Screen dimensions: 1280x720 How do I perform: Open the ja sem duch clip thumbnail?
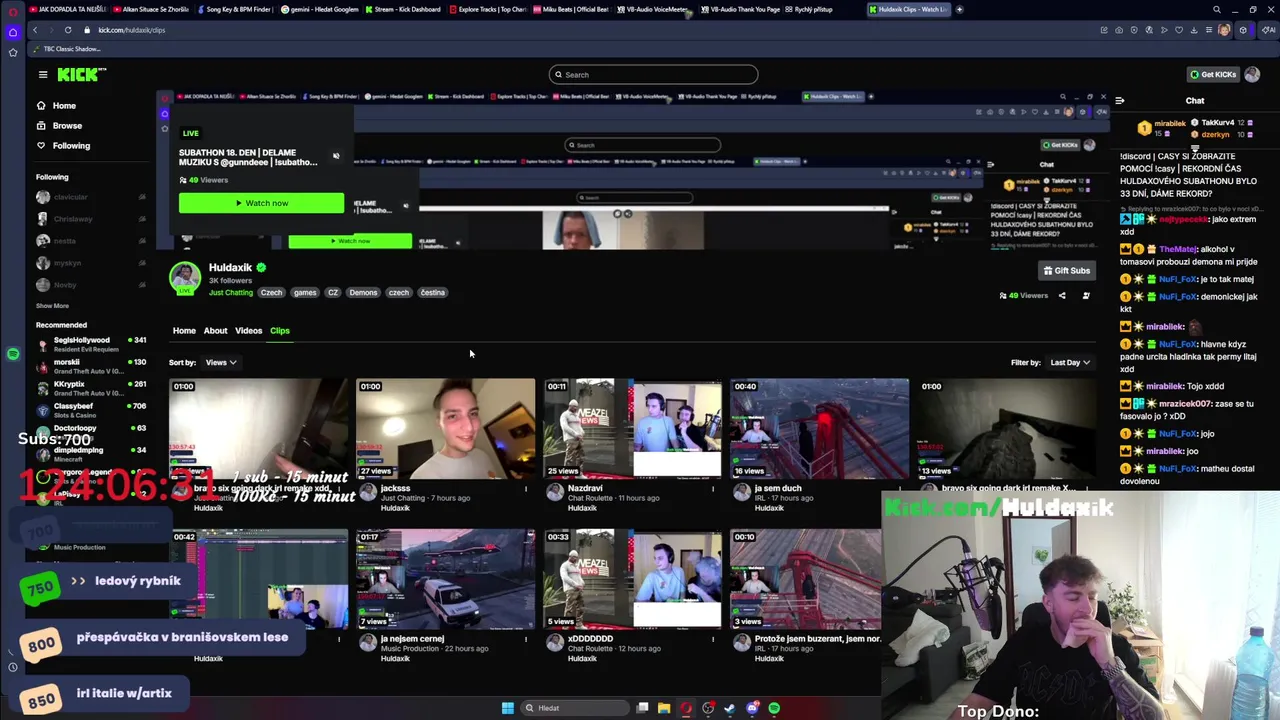(819, 428)
